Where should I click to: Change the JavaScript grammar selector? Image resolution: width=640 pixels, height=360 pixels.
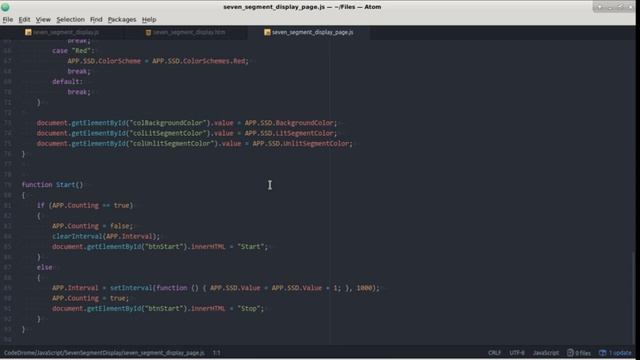[x=546, y=353]
